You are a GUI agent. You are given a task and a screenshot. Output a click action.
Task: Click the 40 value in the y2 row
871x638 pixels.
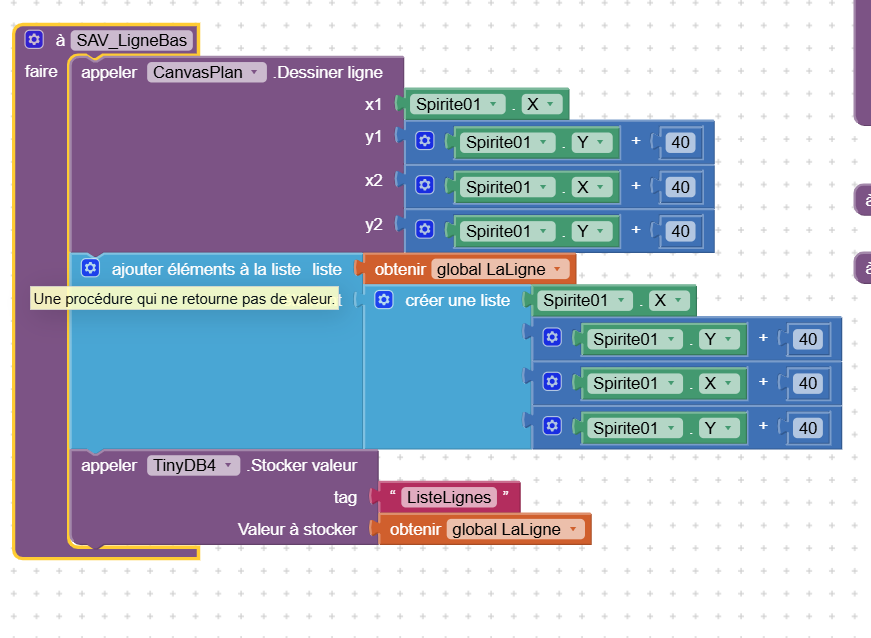[x=680, y=231]
